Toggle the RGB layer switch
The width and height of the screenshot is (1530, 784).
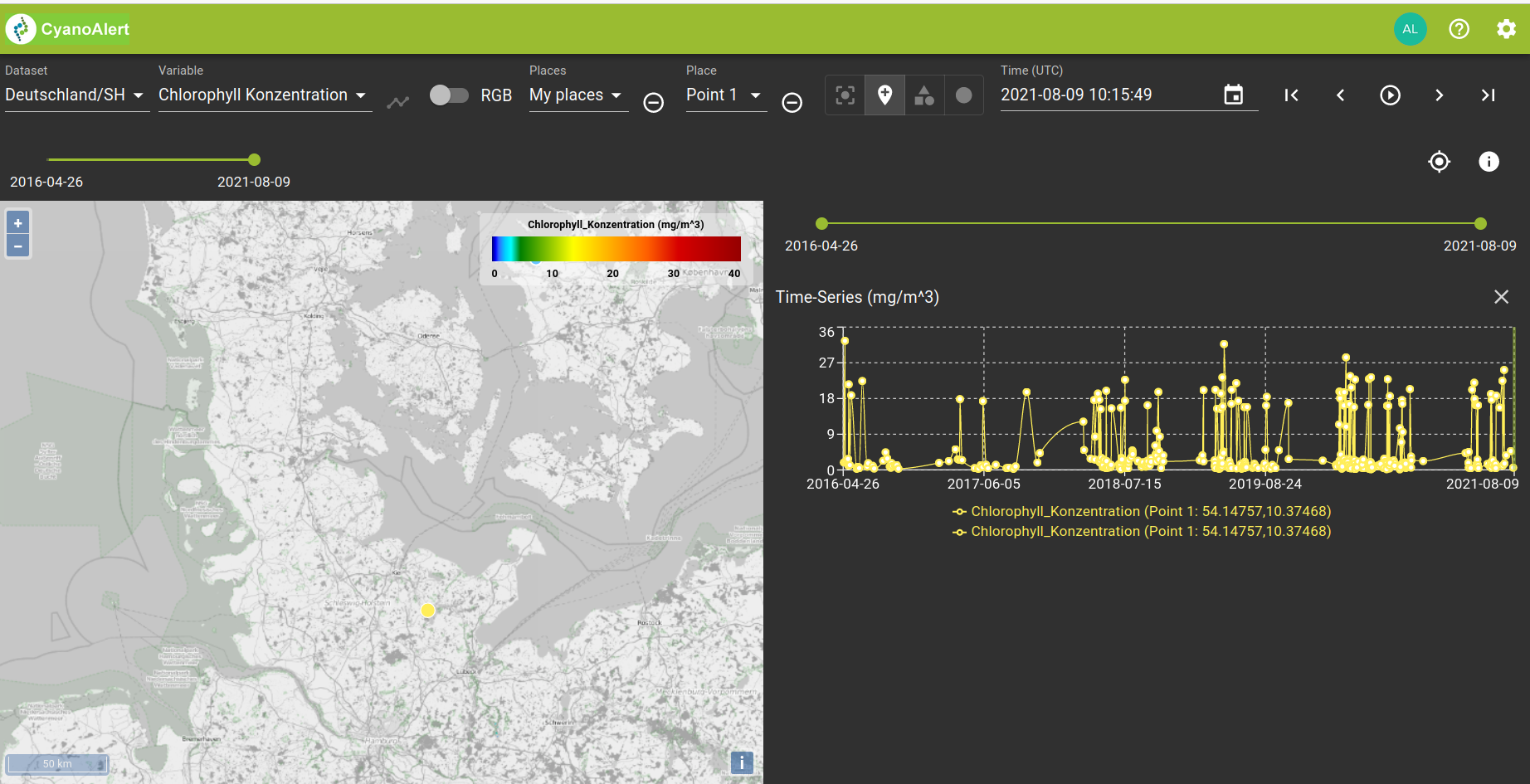click(449, 95)
